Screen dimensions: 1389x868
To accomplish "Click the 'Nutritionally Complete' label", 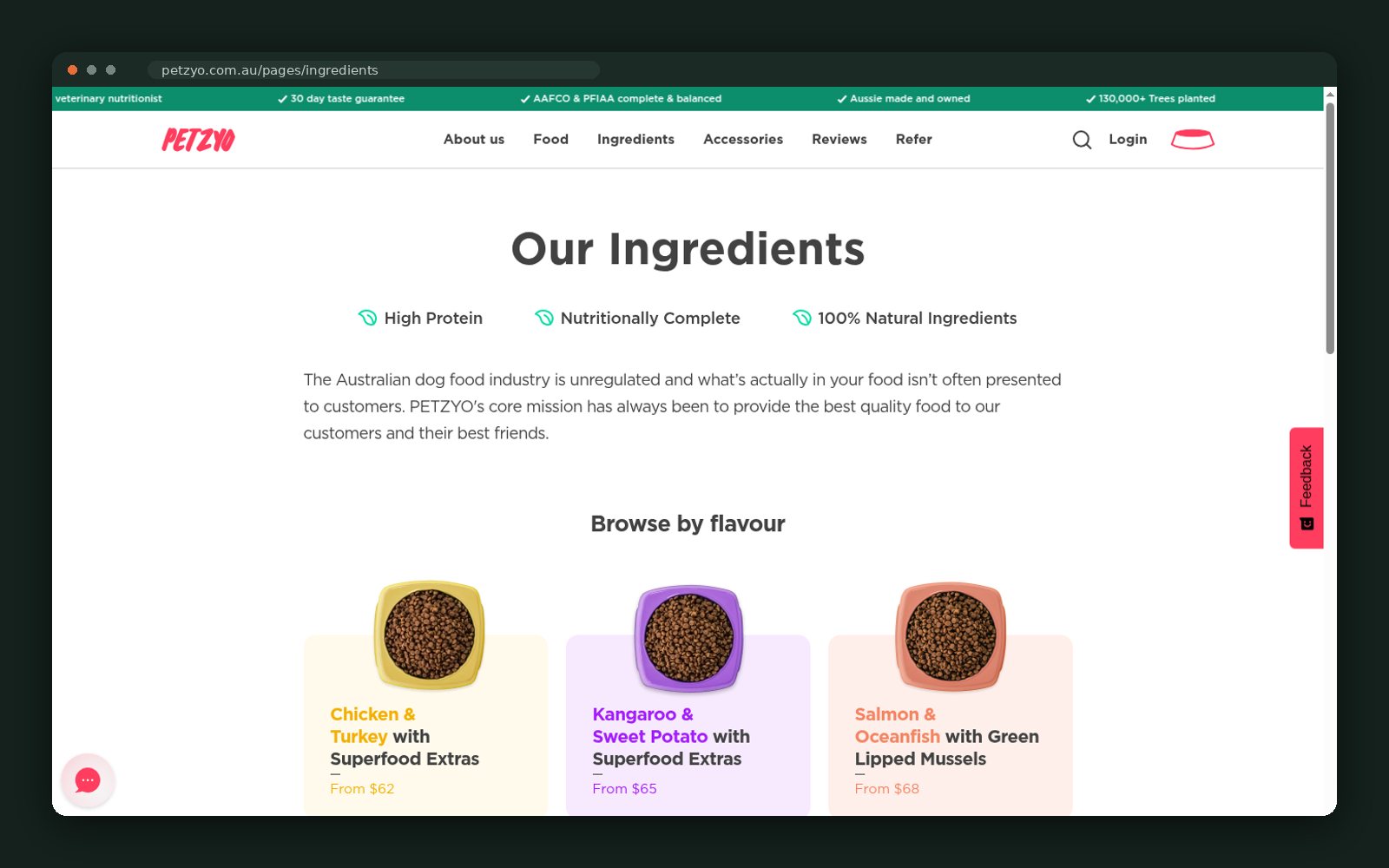I will [650, 319].
